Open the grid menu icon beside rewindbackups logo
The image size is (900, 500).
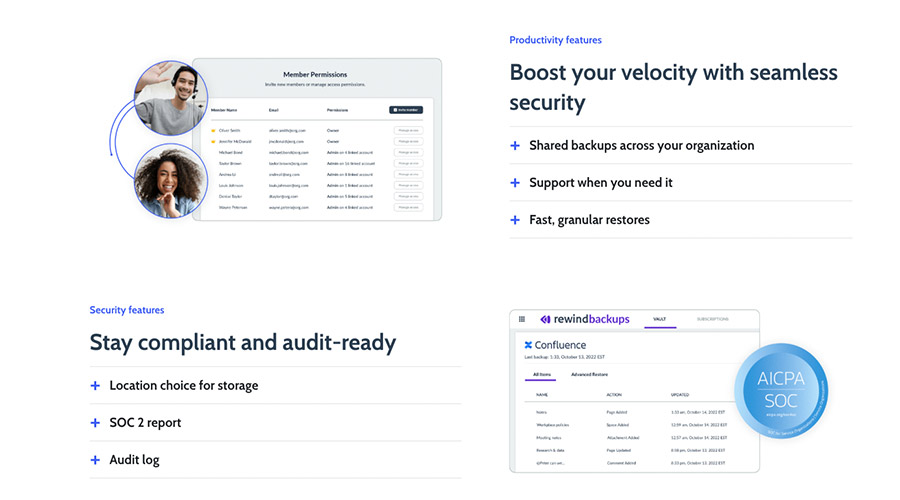pyautogui.click(x=522, y=320)
